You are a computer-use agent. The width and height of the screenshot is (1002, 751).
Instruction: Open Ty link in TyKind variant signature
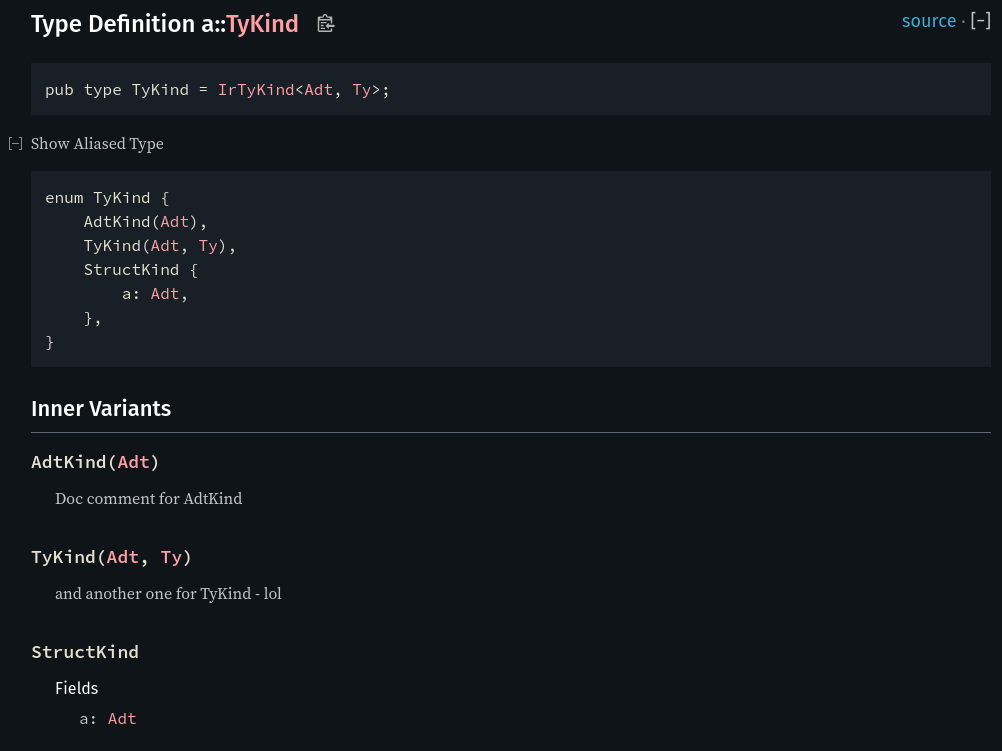coord(171,556)
